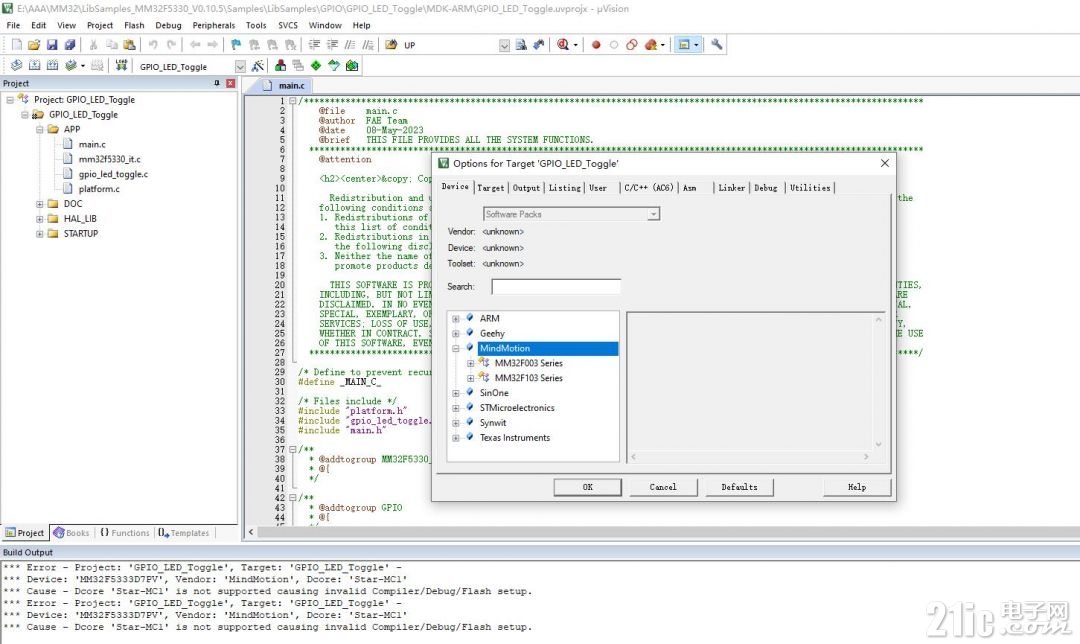Open file using the folder toolbar icon

pos(34,45)
